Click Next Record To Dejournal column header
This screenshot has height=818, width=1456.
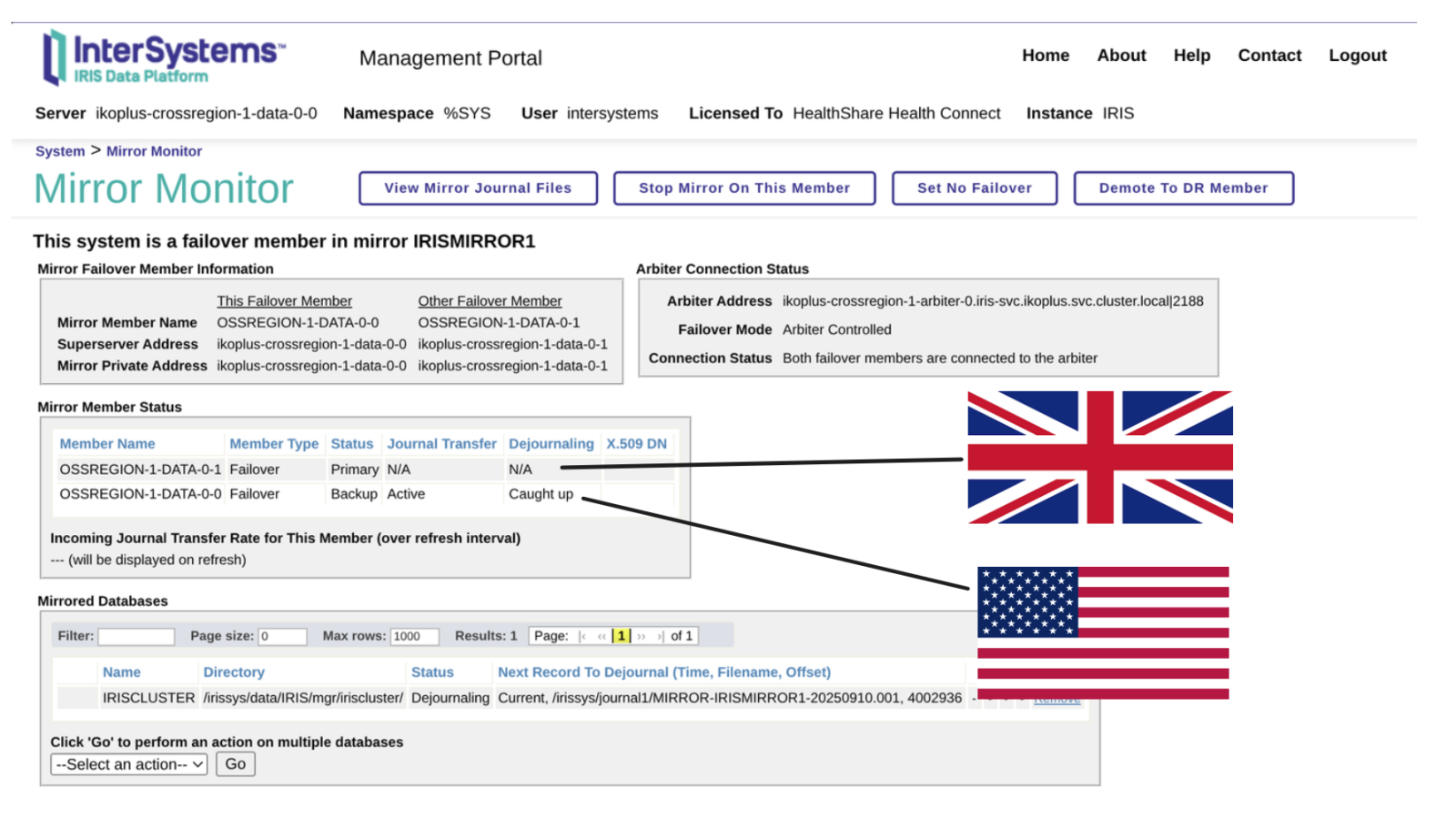[664, 672]
